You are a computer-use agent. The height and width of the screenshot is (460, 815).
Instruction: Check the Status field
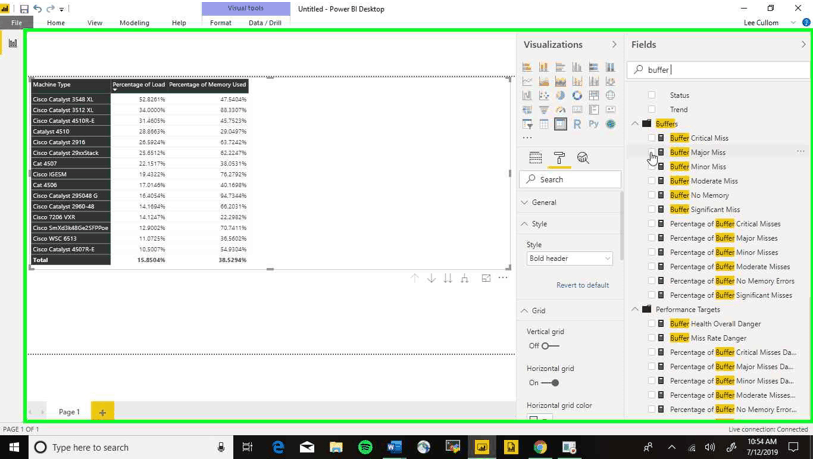tap(652, 95)
